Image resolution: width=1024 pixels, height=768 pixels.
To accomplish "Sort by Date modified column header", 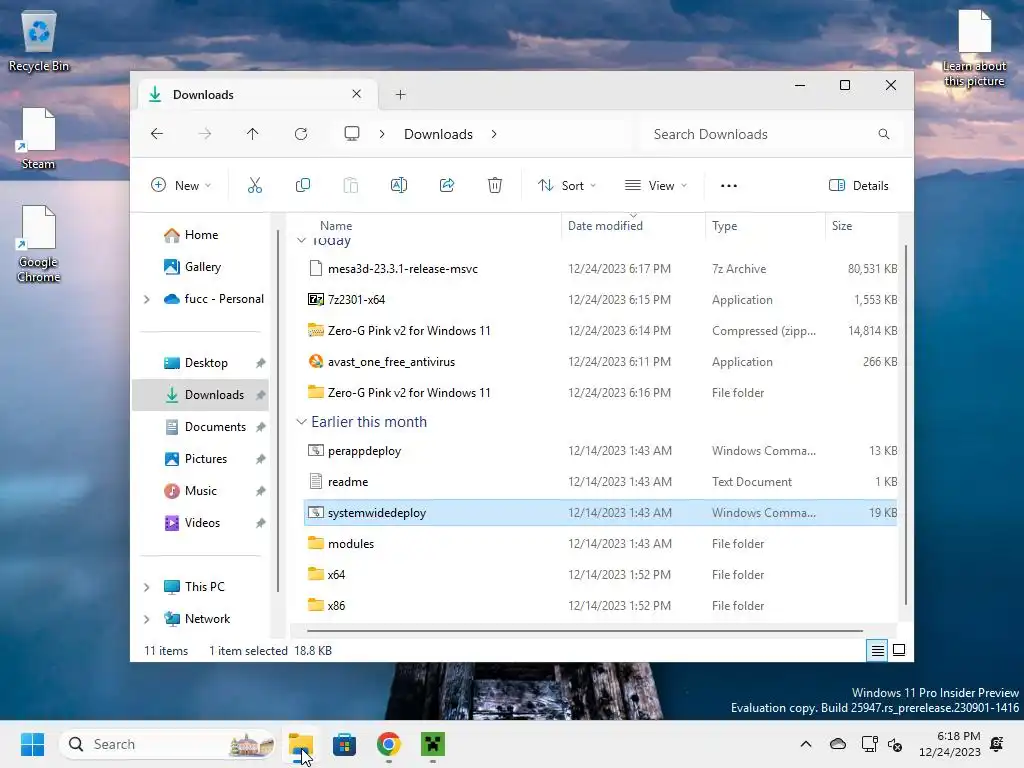I will (x=605, y=226).
